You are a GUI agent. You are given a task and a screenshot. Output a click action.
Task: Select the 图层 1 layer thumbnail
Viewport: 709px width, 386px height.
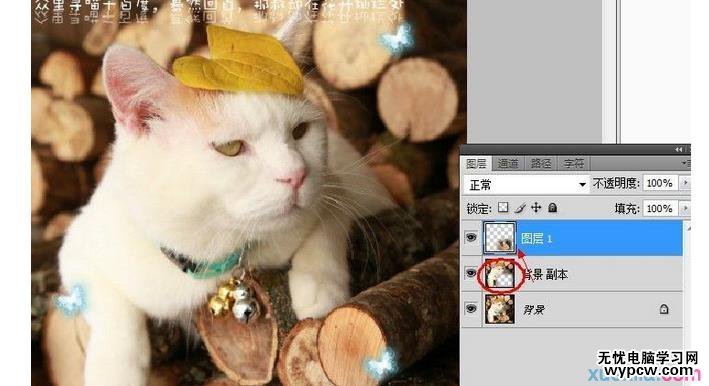click(x=500, y=237)
